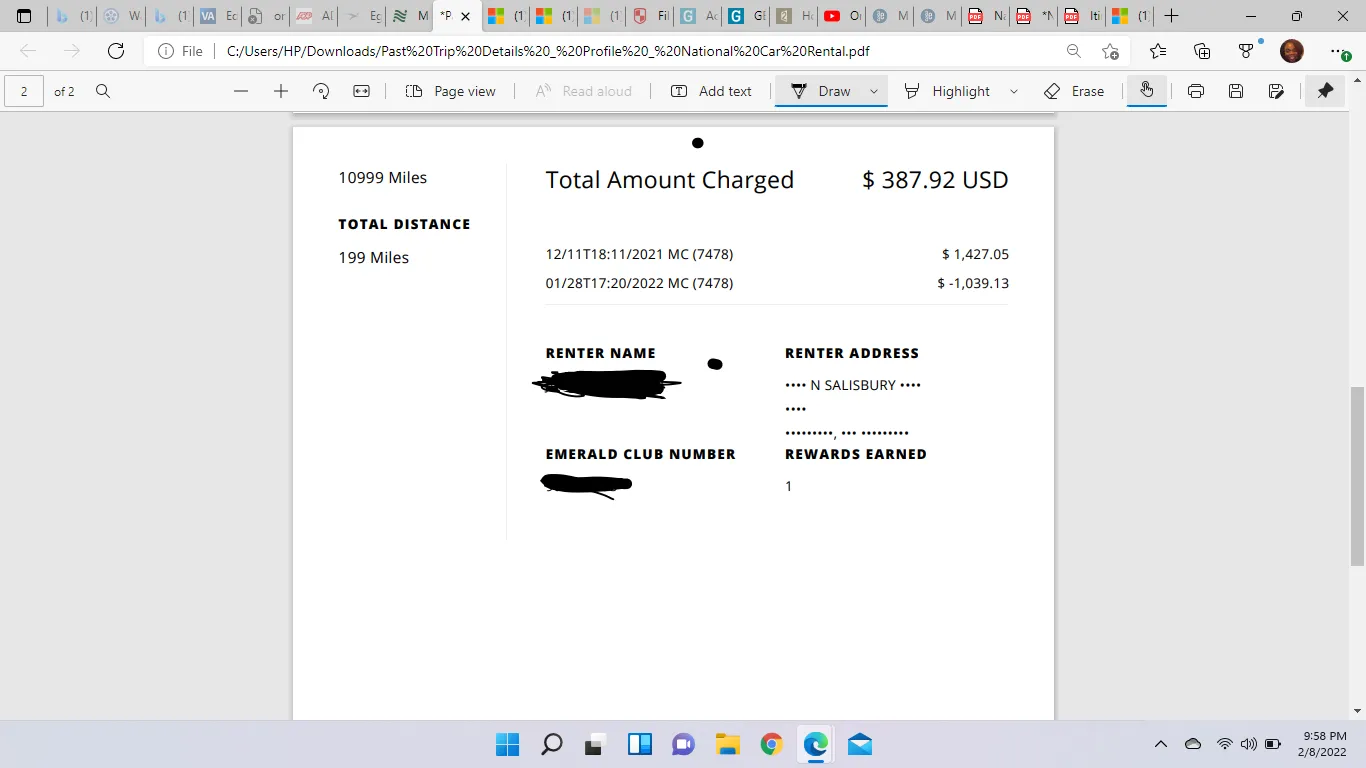Click the fit to width icon
1366x768 pixels.
pos(361,91)
